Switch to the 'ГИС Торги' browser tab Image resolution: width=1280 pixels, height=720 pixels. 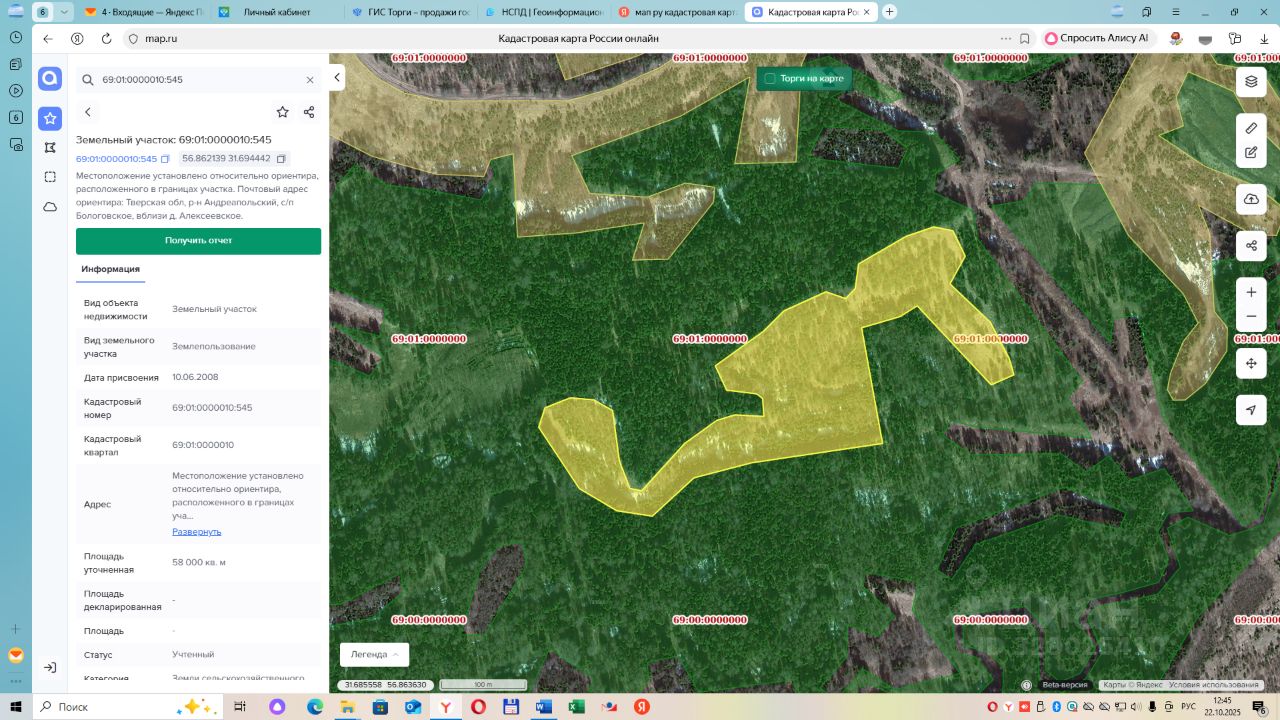[x=410, y=12]
